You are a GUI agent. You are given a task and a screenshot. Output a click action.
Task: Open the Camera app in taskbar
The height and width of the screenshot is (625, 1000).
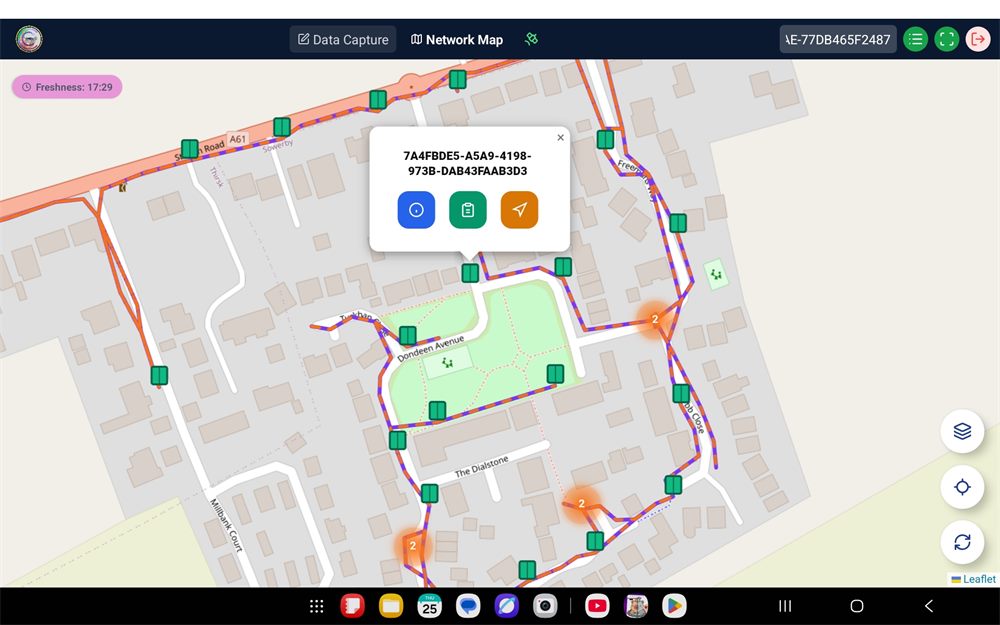[545, 606]
